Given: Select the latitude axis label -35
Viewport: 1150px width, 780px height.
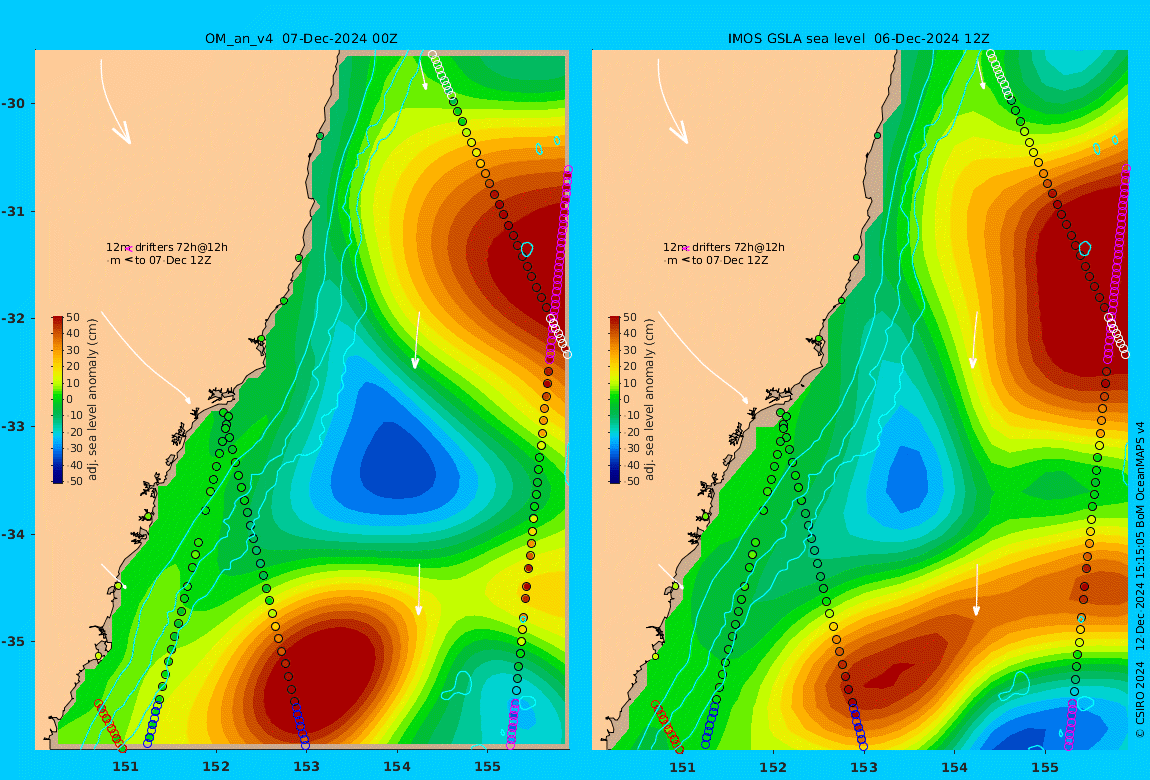Looking at the screenshot, I should pos(13,642).
